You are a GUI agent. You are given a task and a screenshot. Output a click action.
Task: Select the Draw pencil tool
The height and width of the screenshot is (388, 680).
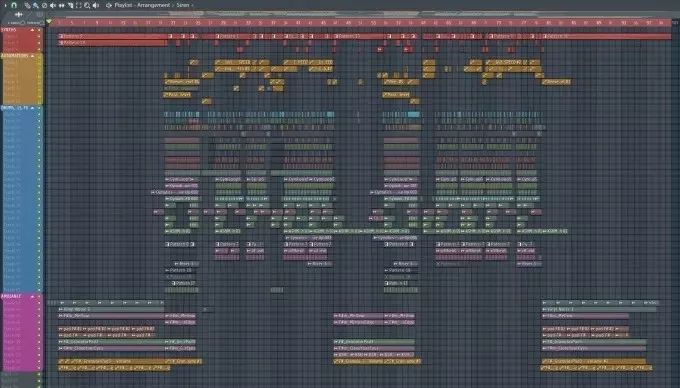pyautogui.click(x=27, y=6)
